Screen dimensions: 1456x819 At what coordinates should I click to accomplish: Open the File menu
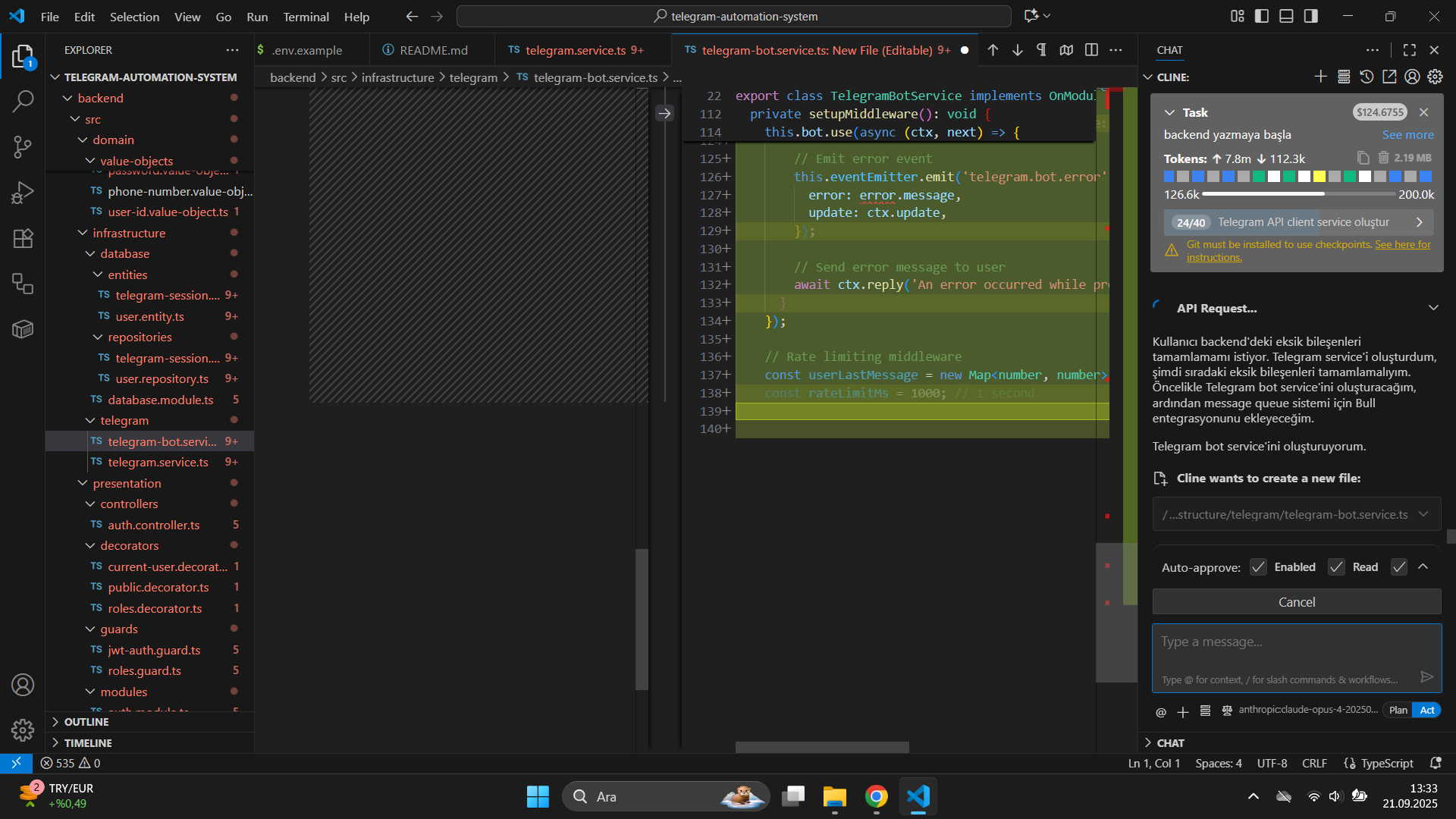tap(49, 17)
